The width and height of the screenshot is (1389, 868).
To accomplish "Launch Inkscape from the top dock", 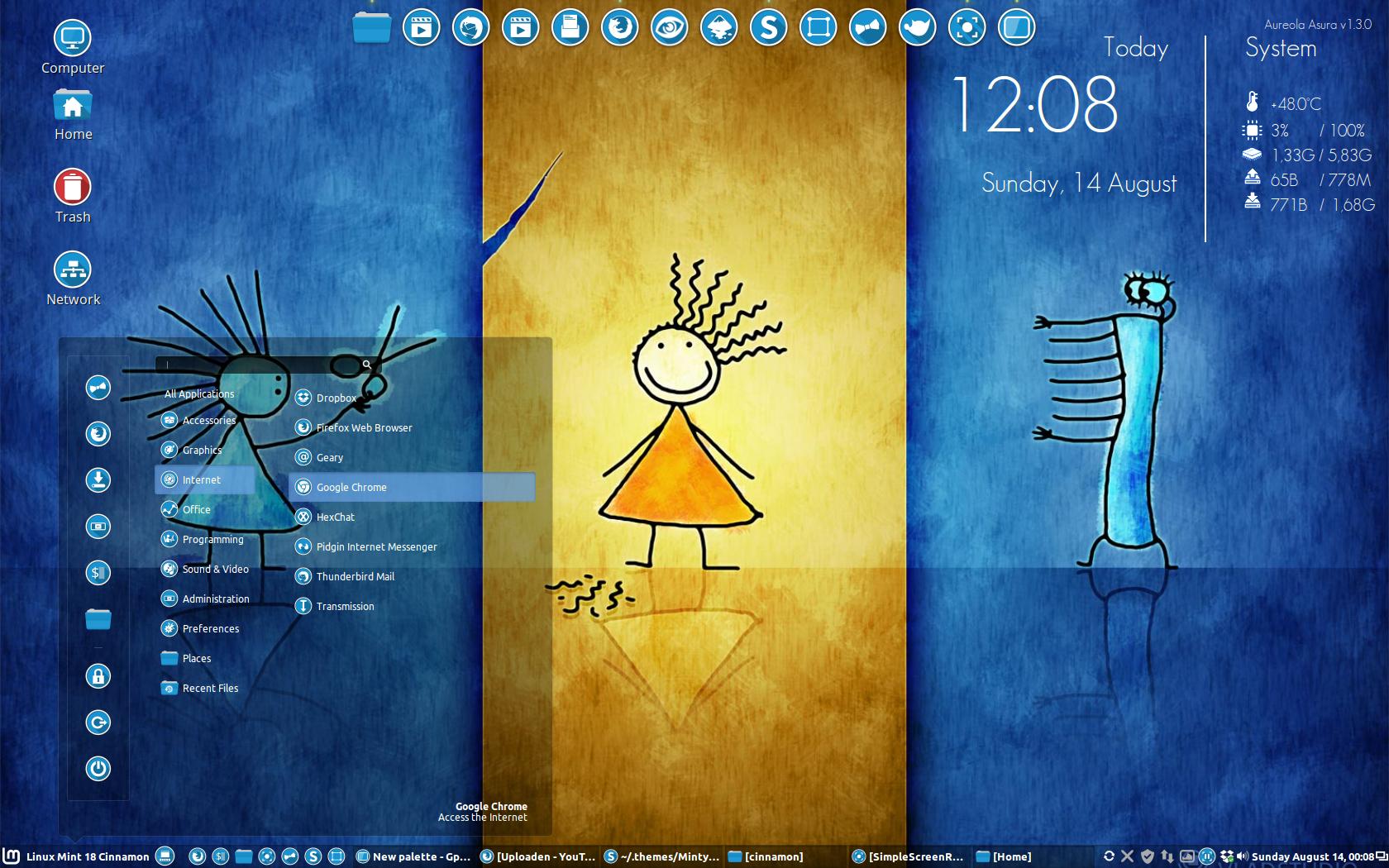I will [719, 28].
